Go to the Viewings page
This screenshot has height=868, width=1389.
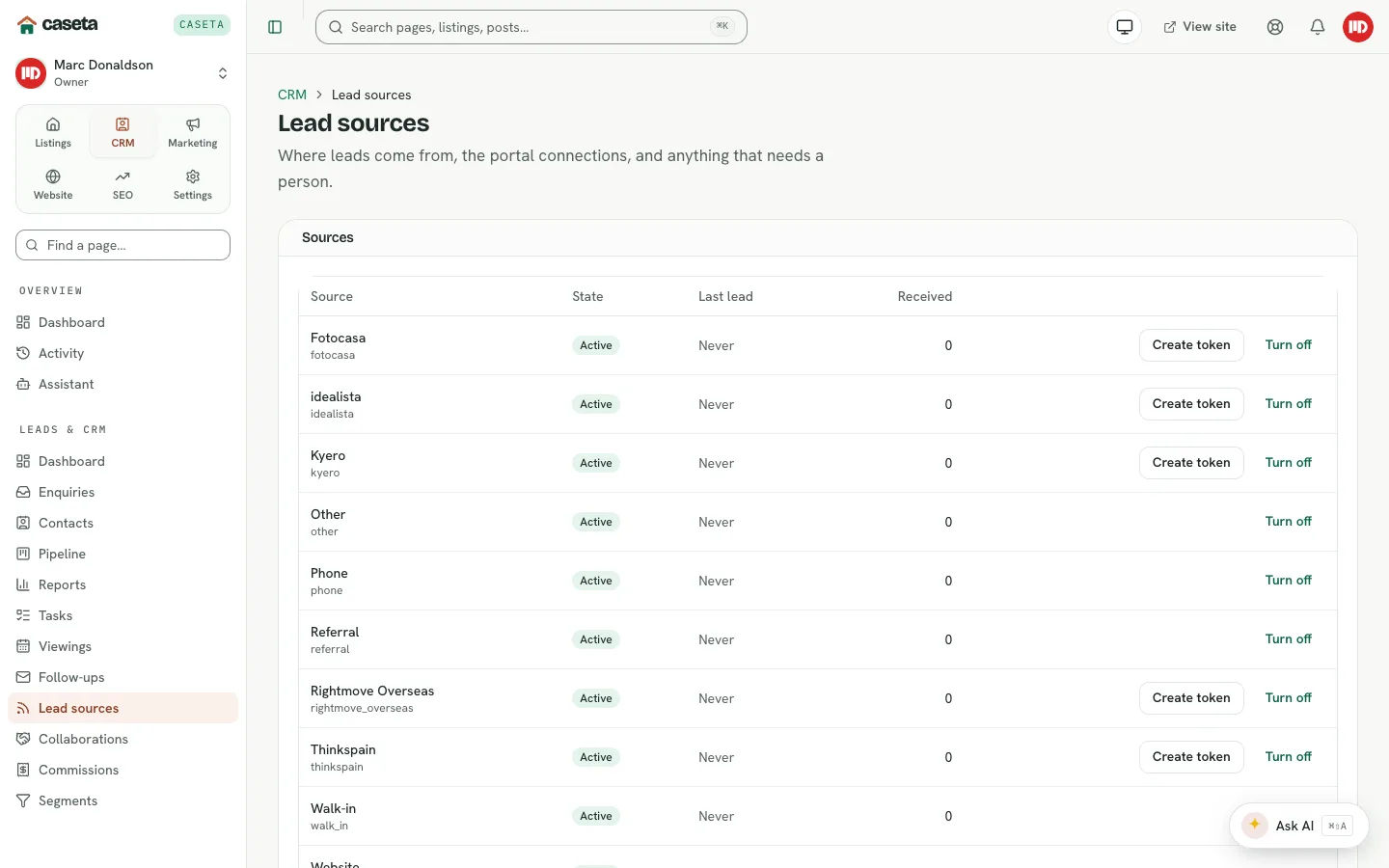pyautogui.click(x=123, y=646)
